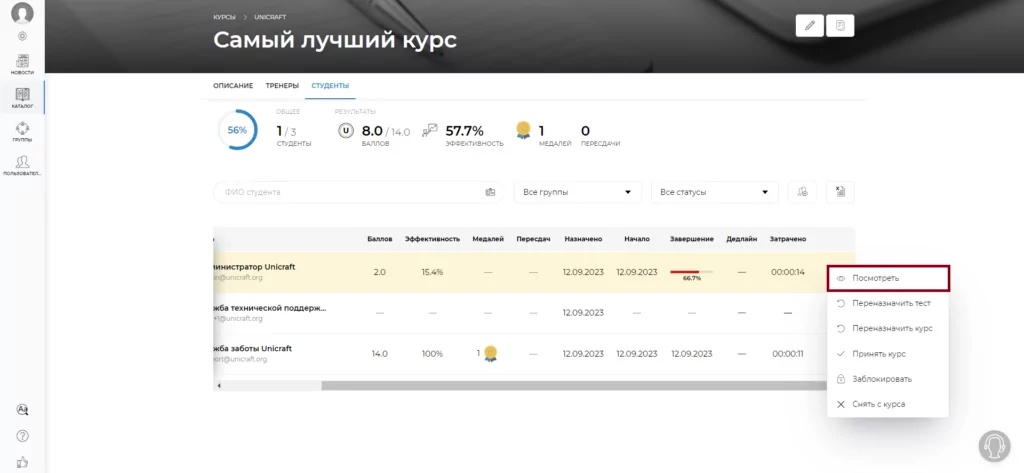Select the Студенты tab
Image resolution: width=1024 pixels, height=473 pixels.
pyautogui.click(x=330, y=86)
